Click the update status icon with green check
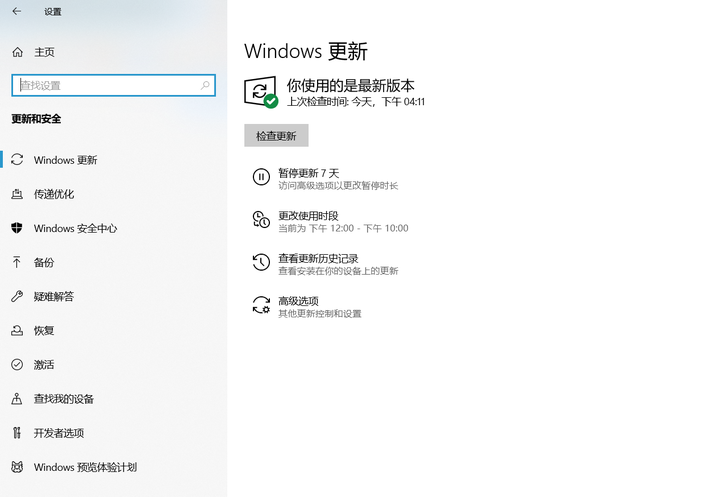Image resolution: width=720 pixels, height=497 pixels. (261, 92)
